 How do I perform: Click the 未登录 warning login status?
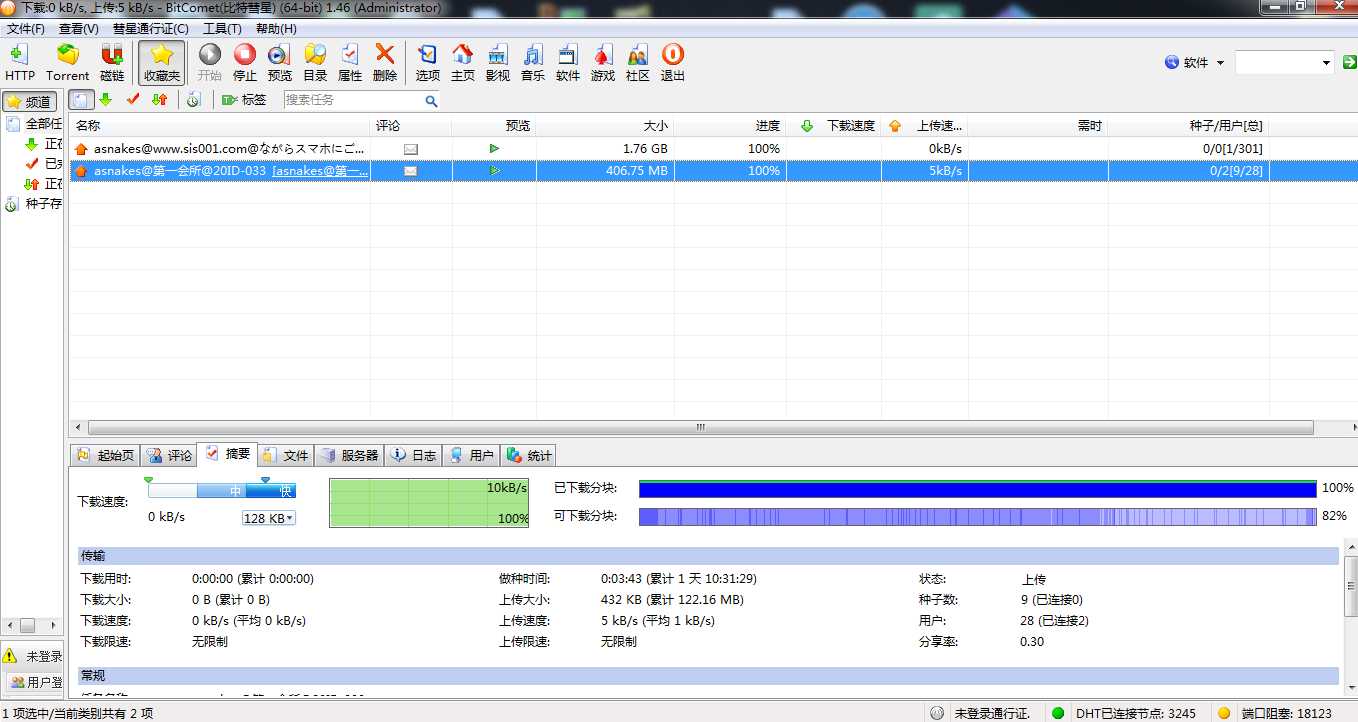click(x=34, y=656)
